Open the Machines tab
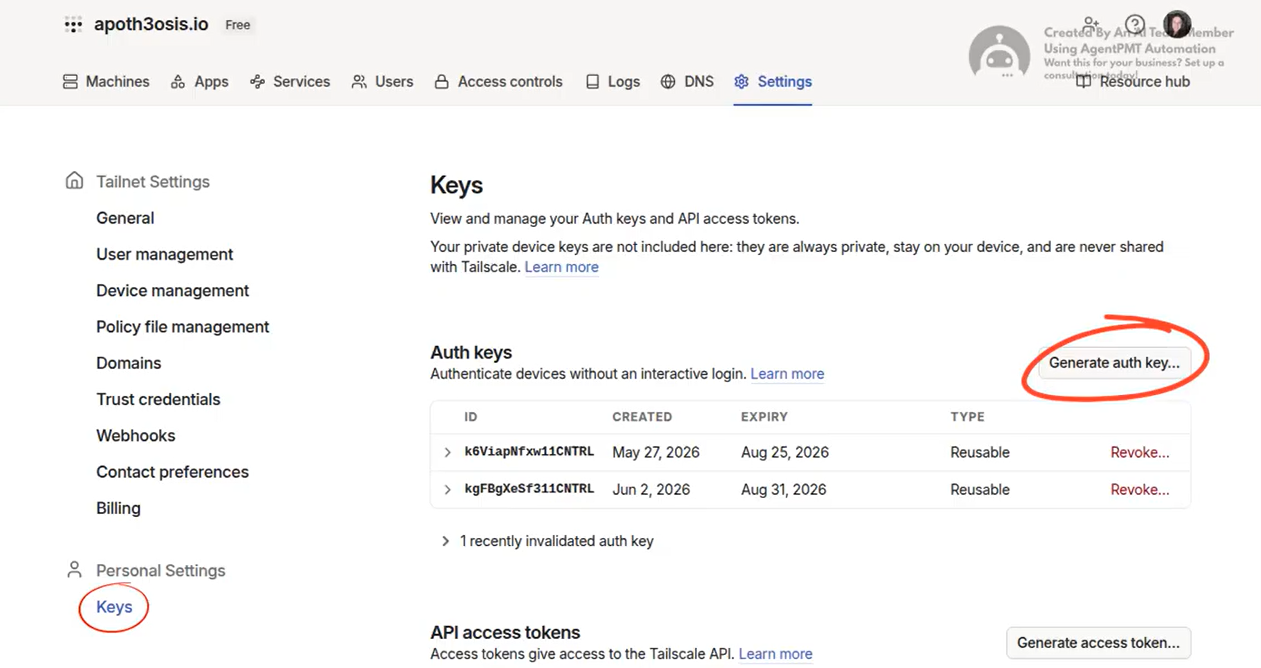The image size is (1261, 668). [x=106, y=82]
